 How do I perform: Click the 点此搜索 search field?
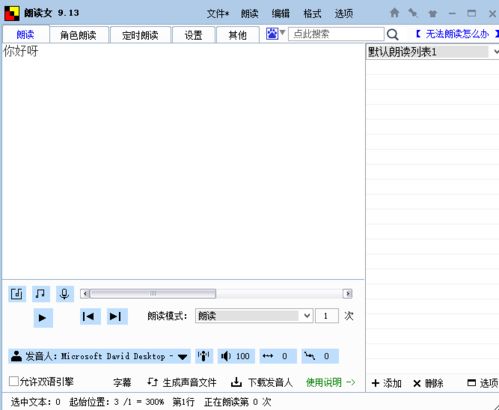[x=336, y=34]
